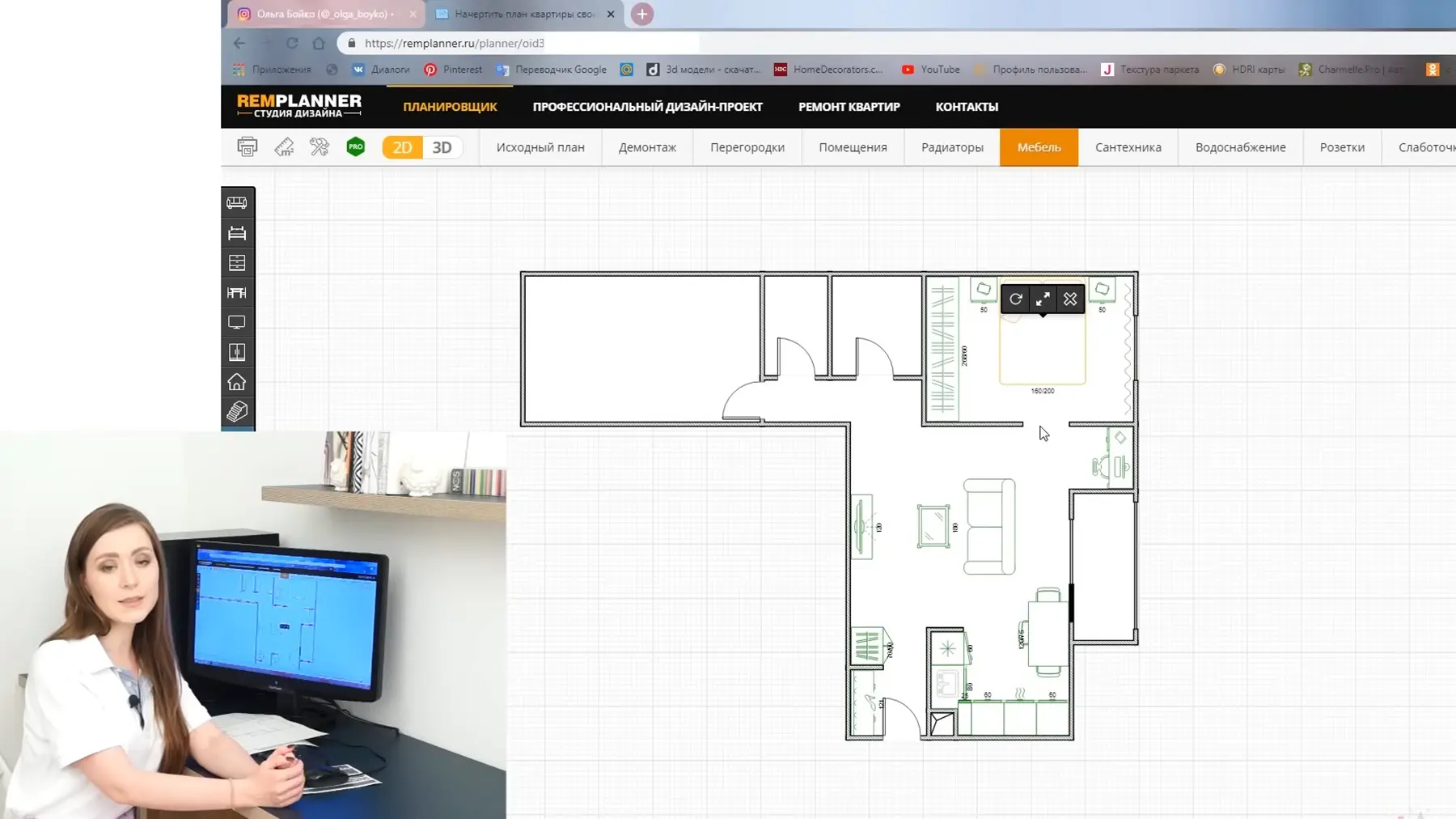This screenshot has height=819, width=1456.
Task: Select the bedroom wardrobe on plan
Action: 942,349
